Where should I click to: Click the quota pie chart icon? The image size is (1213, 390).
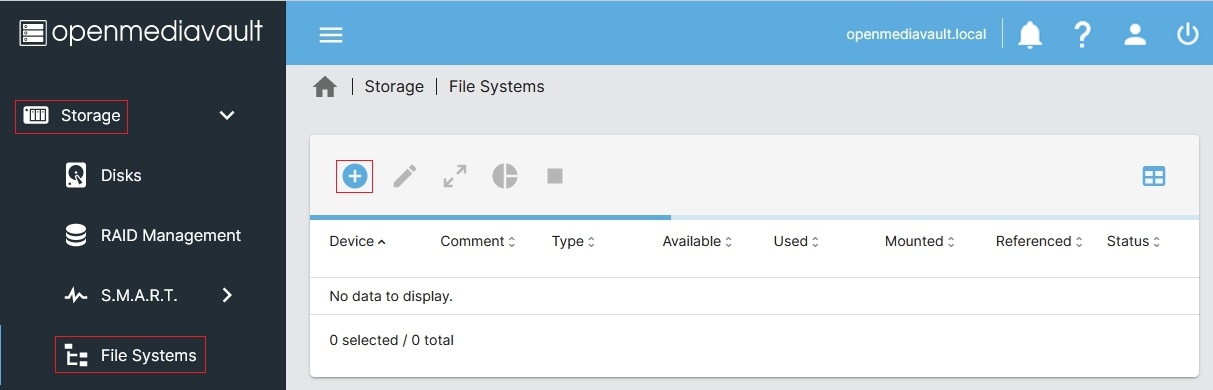505,177
